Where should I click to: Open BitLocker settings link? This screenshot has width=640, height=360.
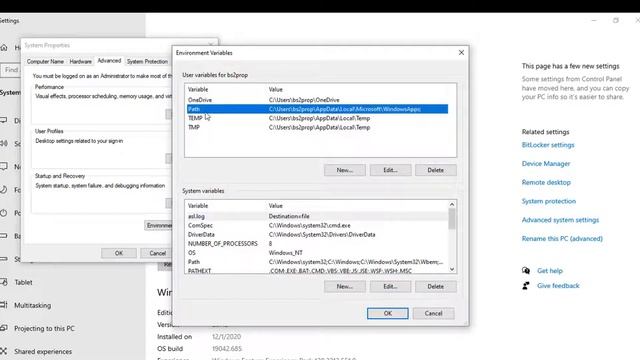[548, 145]
